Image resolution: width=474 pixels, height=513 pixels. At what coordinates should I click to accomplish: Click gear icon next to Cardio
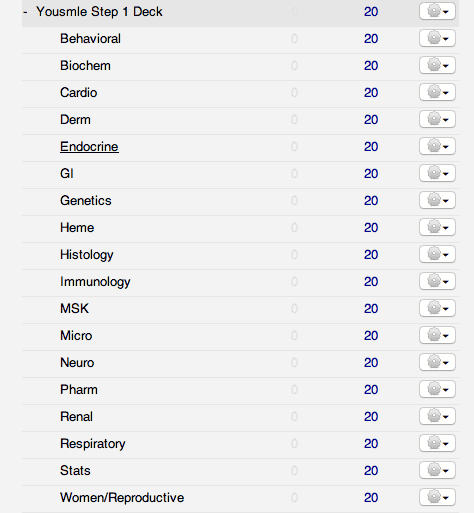[437, 93]
